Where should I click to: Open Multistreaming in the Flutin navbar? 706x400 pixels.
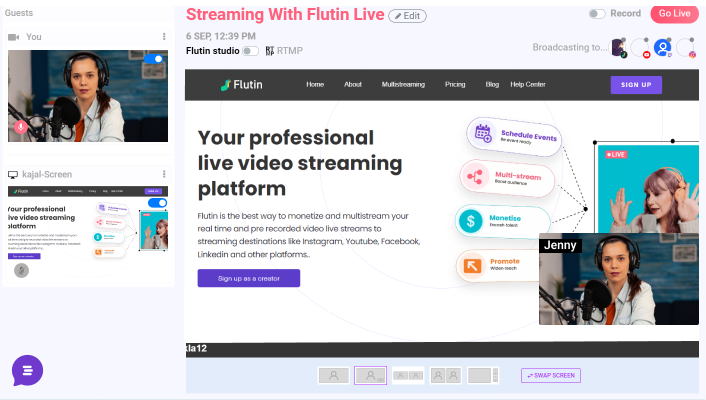(403, 84)
